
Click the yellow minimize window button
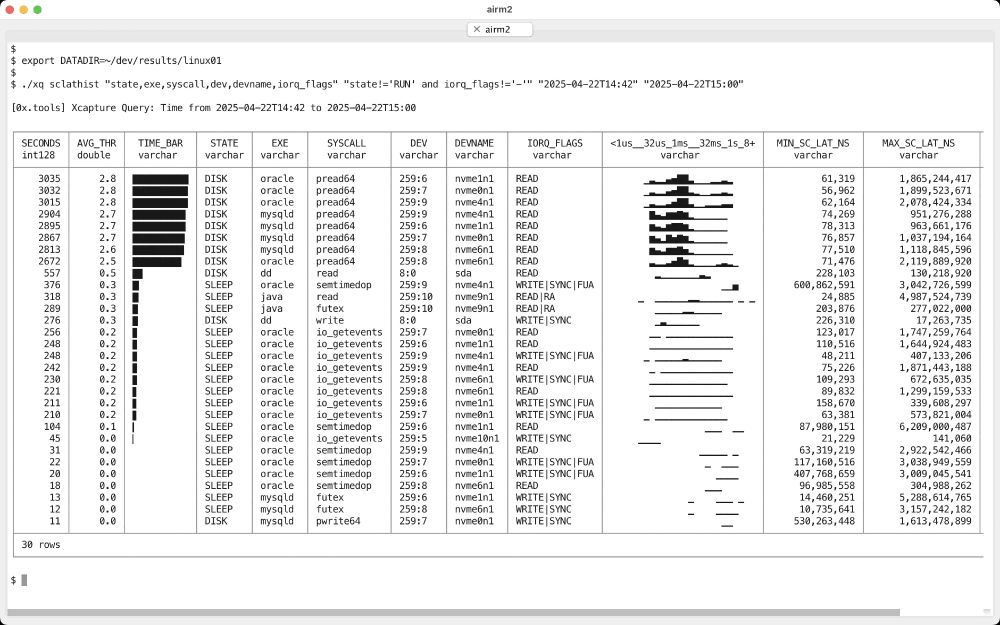point(24,10)
